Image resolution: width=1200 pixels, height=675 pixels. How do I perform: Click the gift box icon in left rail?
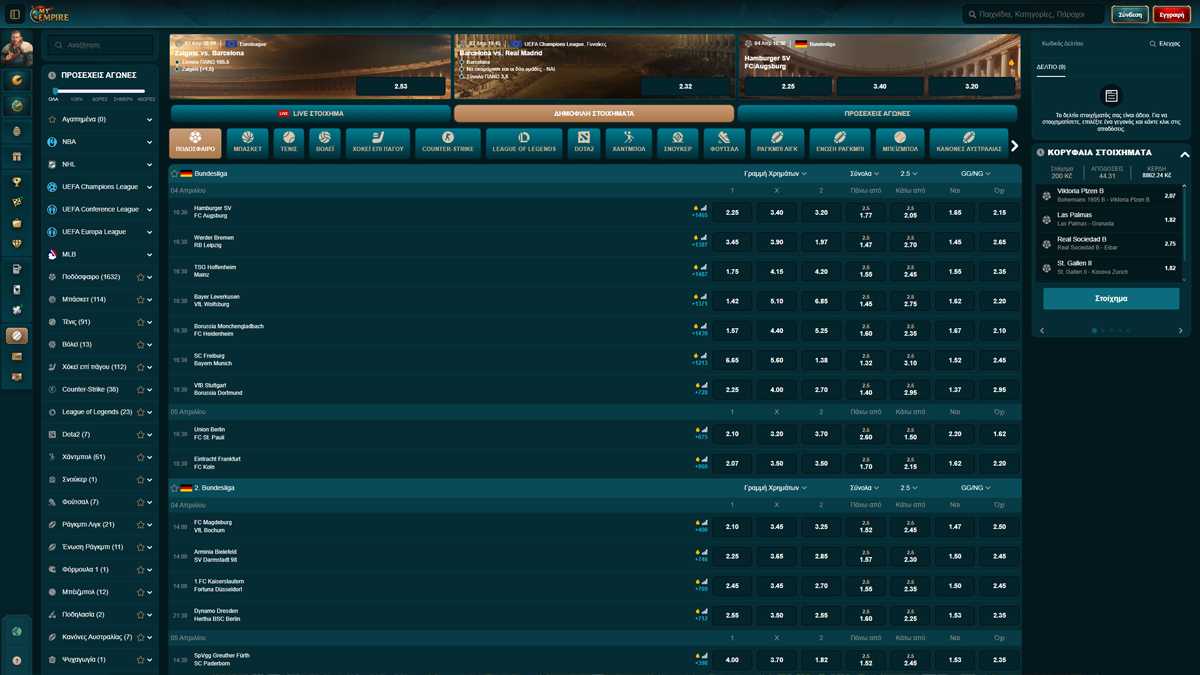[x=17, y=157]
